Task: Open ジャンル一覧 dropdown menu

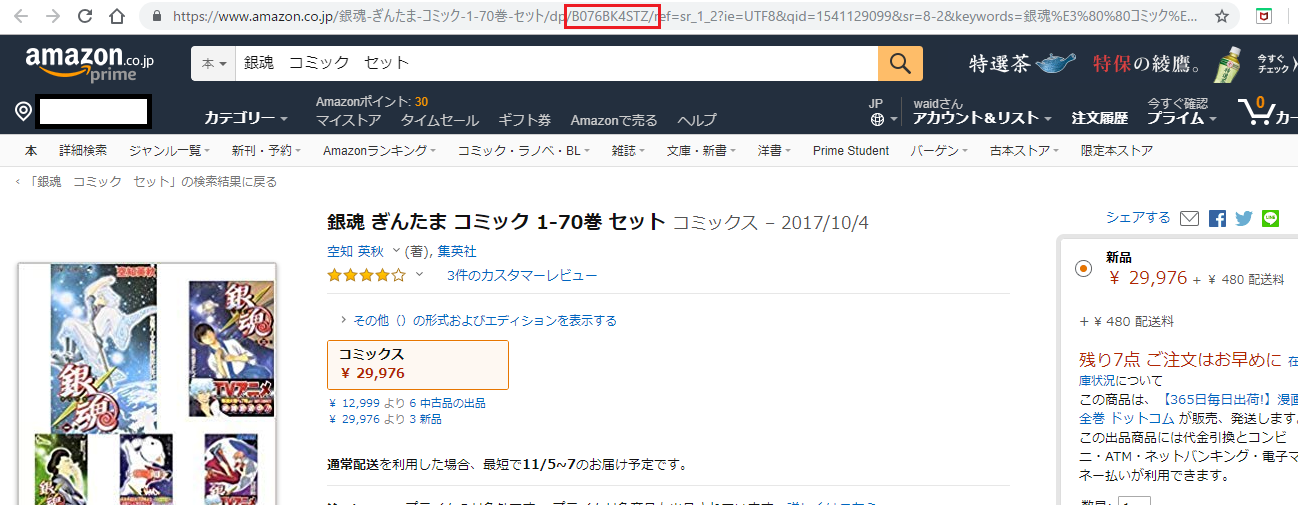Action: pos(169,151)
